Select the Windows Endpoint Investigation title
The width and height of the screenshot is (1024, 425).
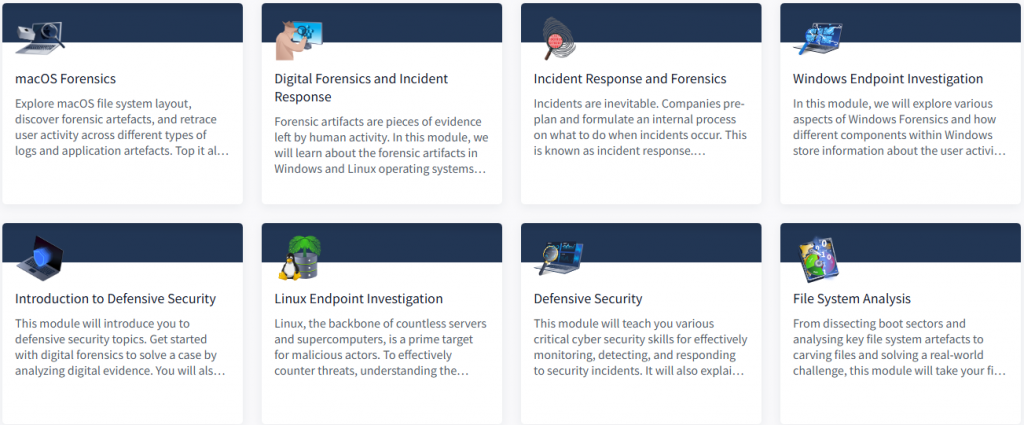[x=888, y=79]
